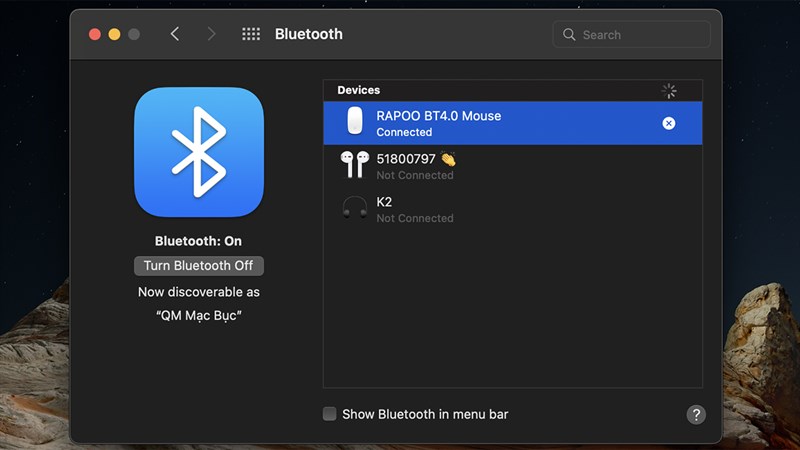Click the Now discoverable as label
This screenshot has height=450, width=800.
pos(198,292)
